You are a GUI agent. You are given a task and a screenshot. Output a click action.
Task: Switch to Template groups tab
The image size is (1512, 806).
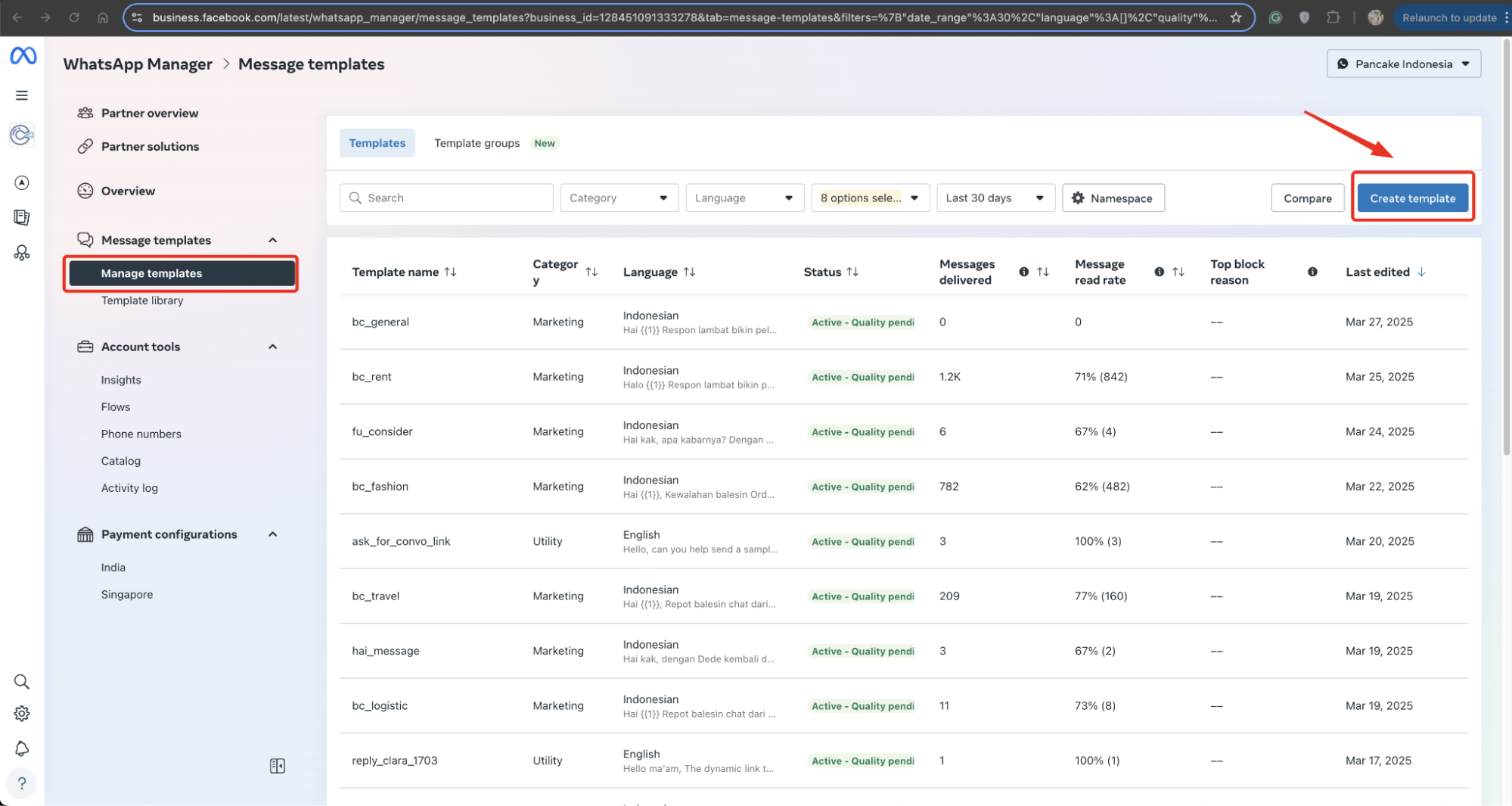[477, 143]
